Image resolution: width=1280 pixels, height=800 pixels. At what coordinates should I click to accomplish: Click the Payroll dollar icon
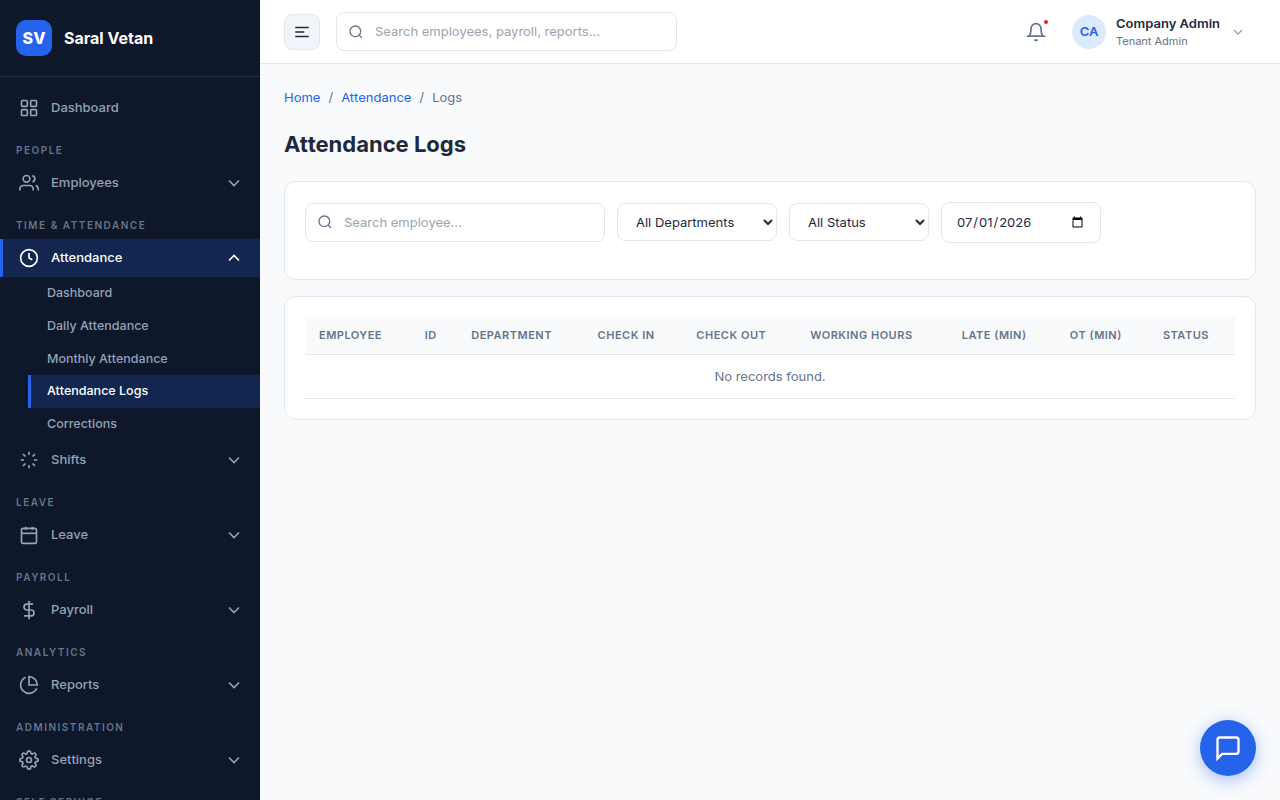tap(29, 610)
